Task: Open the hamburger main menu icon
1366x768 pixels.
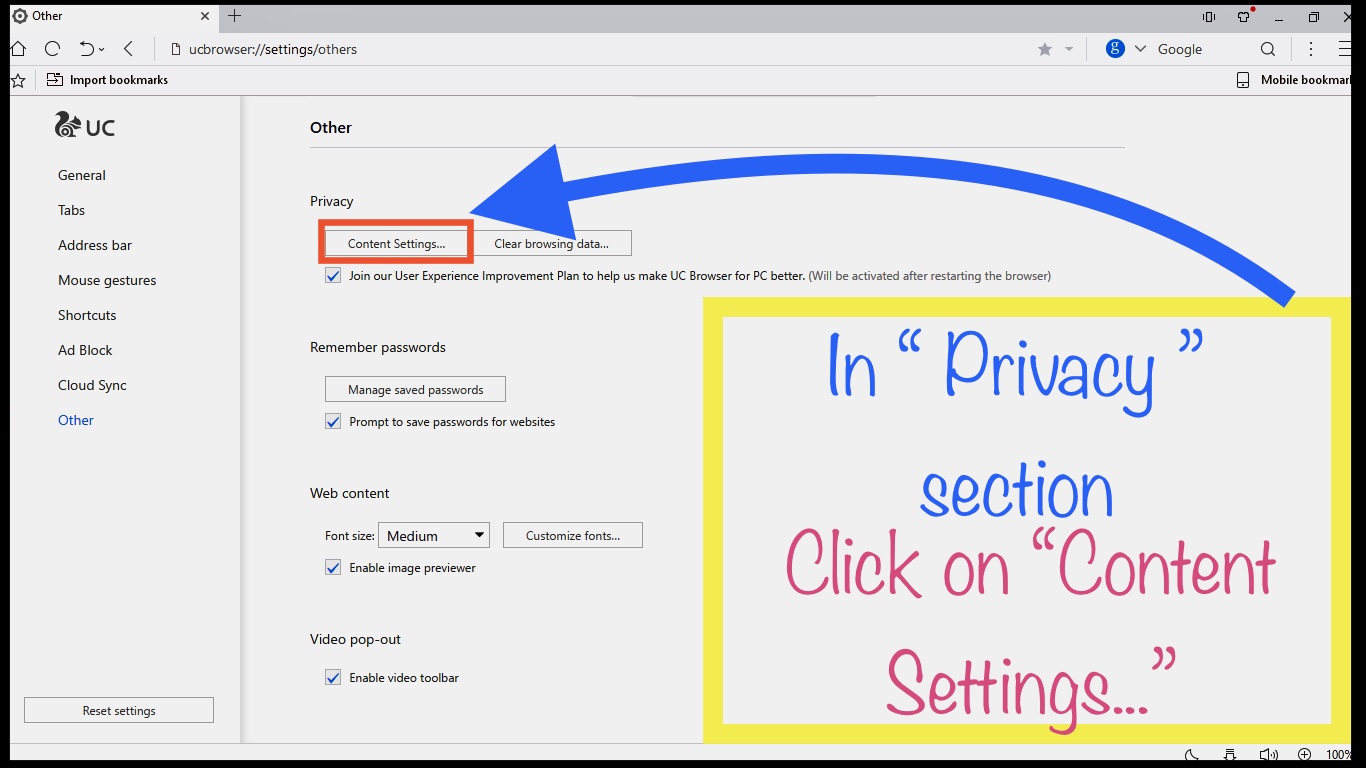Action: [x=1345, y=49]
